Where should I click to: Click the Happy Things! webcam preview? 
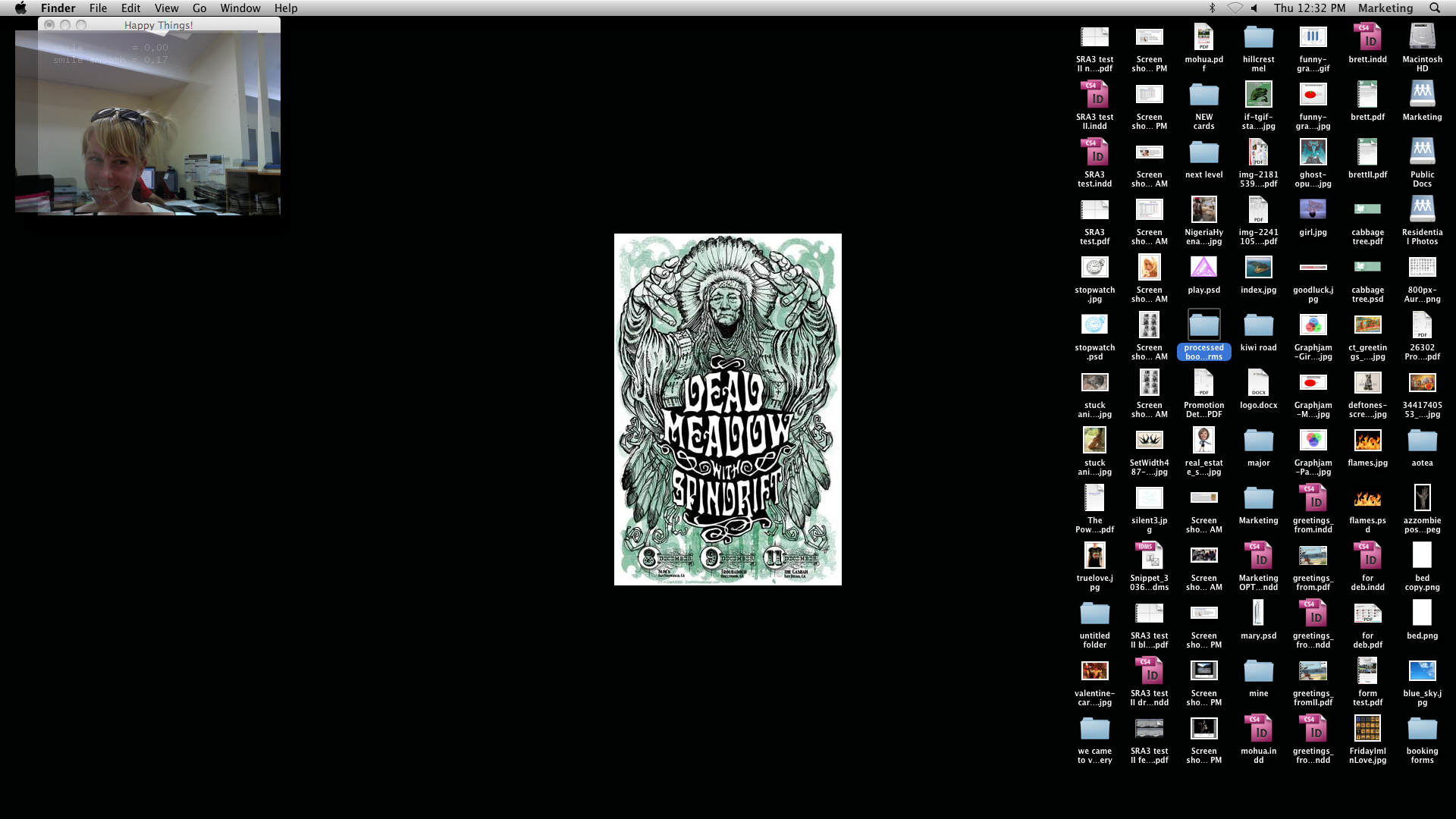pos(148,123)
